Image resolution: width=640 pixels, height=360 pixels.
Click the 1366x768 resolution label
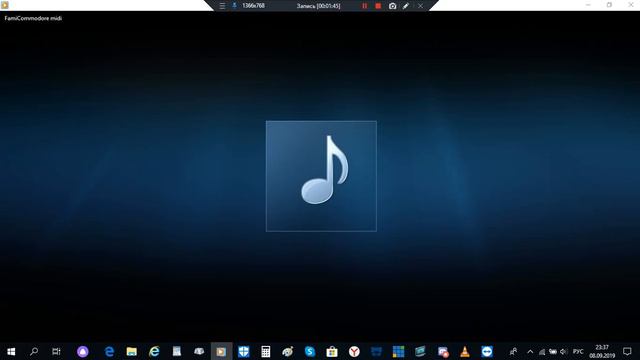click(253, 6)
